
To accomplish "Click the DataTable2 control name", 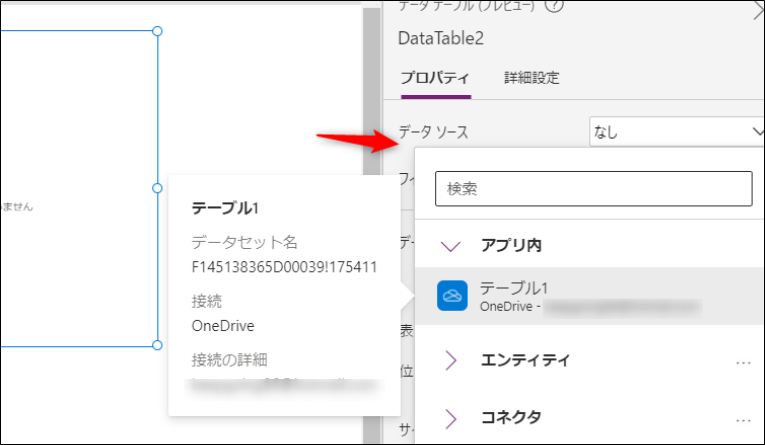I will (x=441, y=38).
